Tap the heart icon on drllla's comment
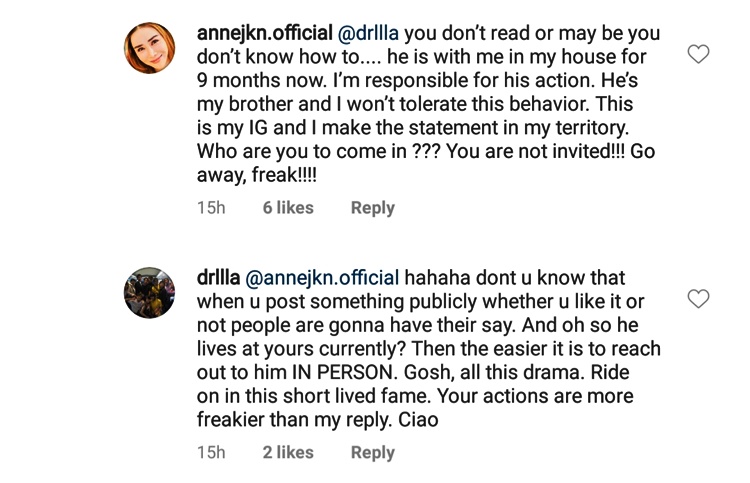Image resolution: width=750 pixels, height=483 pixels. pos(698,299)
